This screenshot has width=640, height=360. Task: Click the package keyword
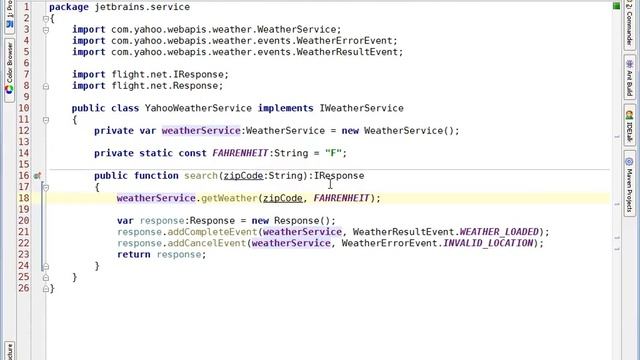[x=69, y=7]
